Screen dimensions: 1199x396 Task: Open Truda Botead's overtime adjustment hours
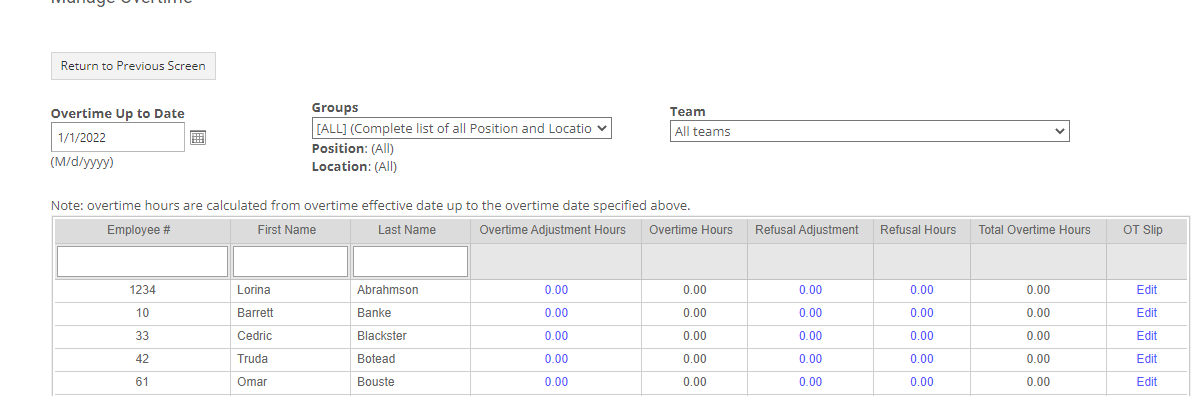coord(557,359)
